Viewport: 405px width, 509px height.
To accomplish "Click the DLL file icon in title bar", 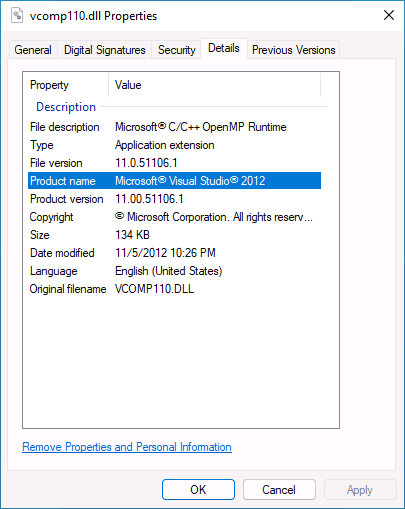I will [17, 16].
